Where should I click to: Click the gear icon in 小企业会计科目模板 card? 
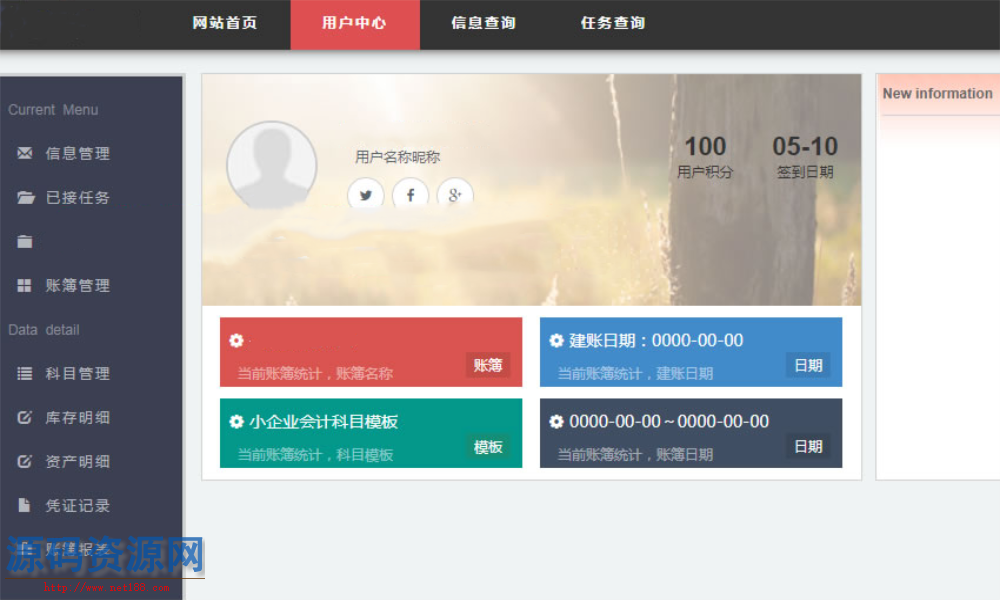point(237,422)
